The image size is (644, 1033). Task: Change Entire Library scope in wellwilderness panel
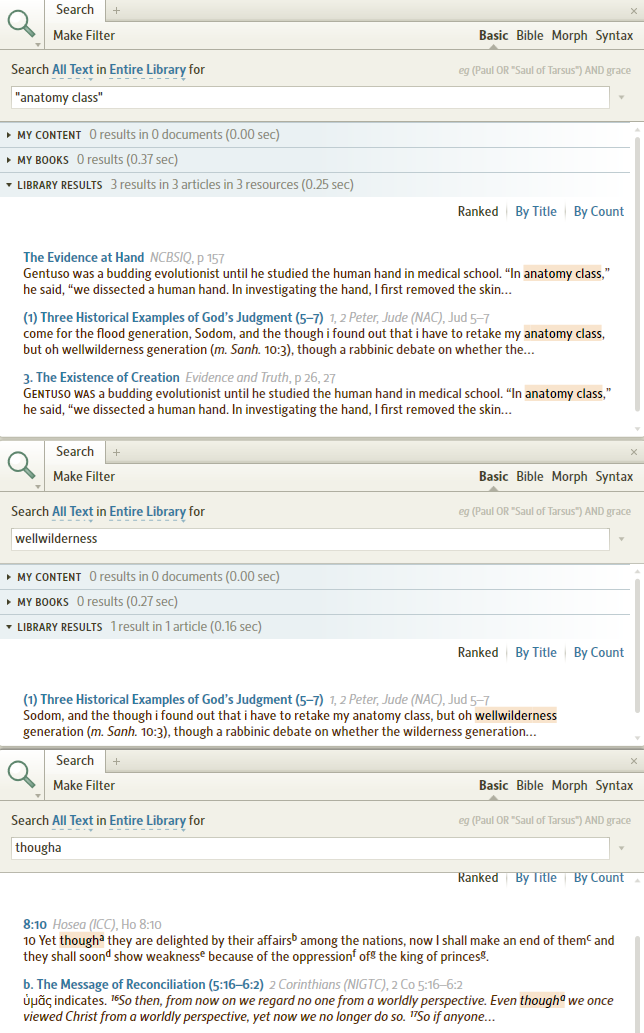tap(148, 512)
